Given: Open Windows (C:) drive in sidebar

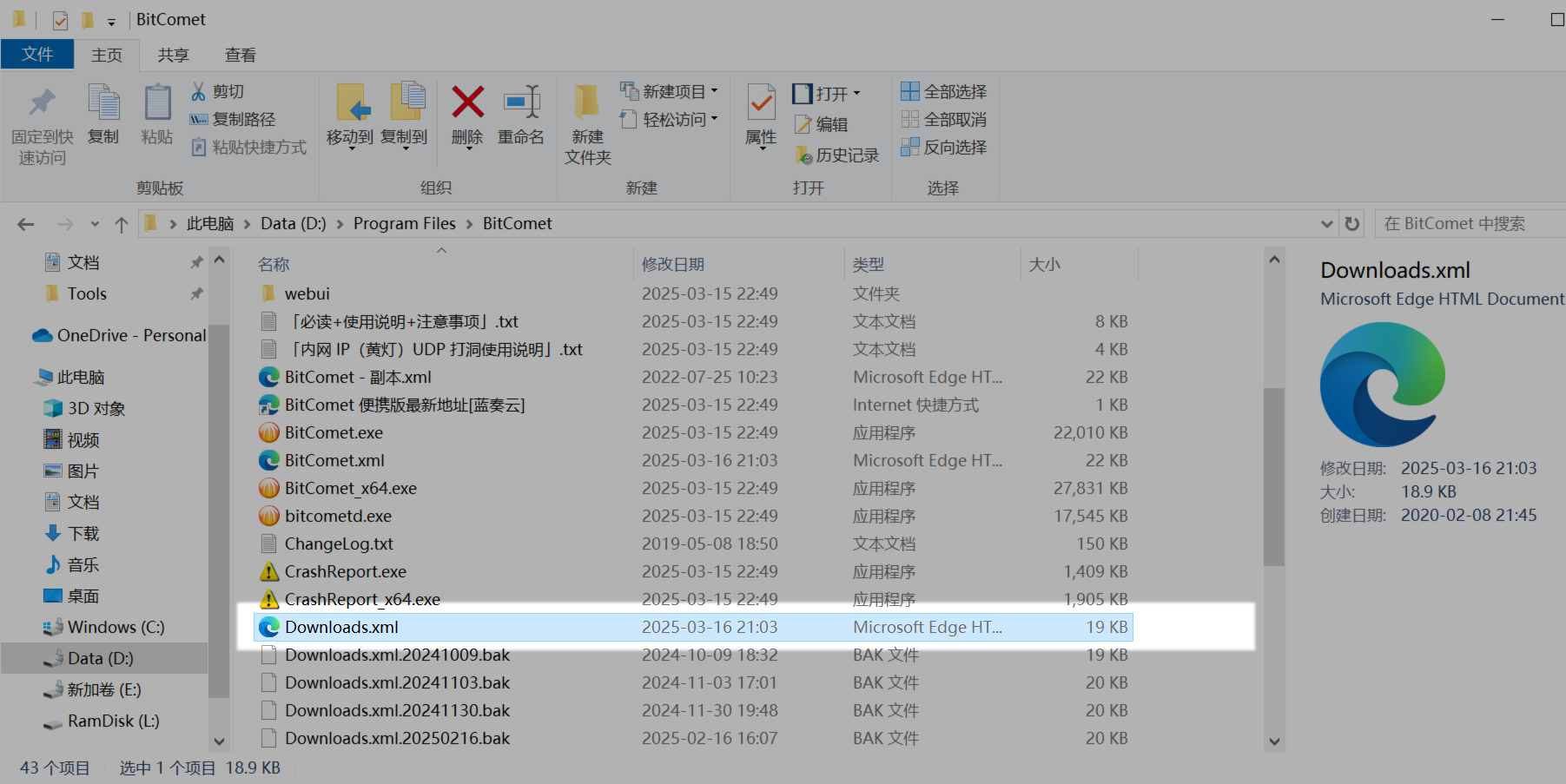Looking at the screenshot, I should [116, 627].
